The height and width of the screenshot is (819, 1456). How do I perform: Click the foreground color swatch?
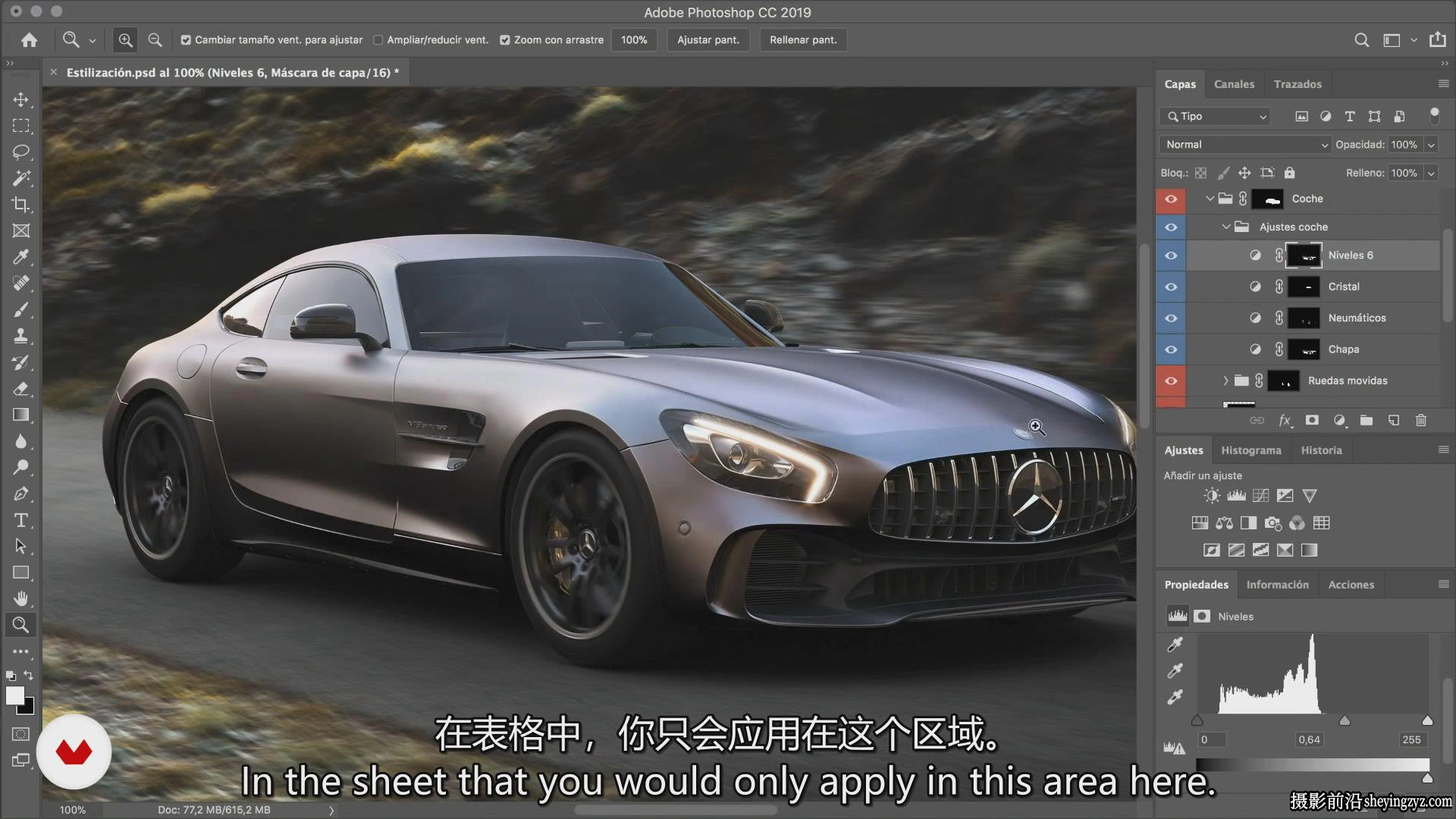(14, 695)
